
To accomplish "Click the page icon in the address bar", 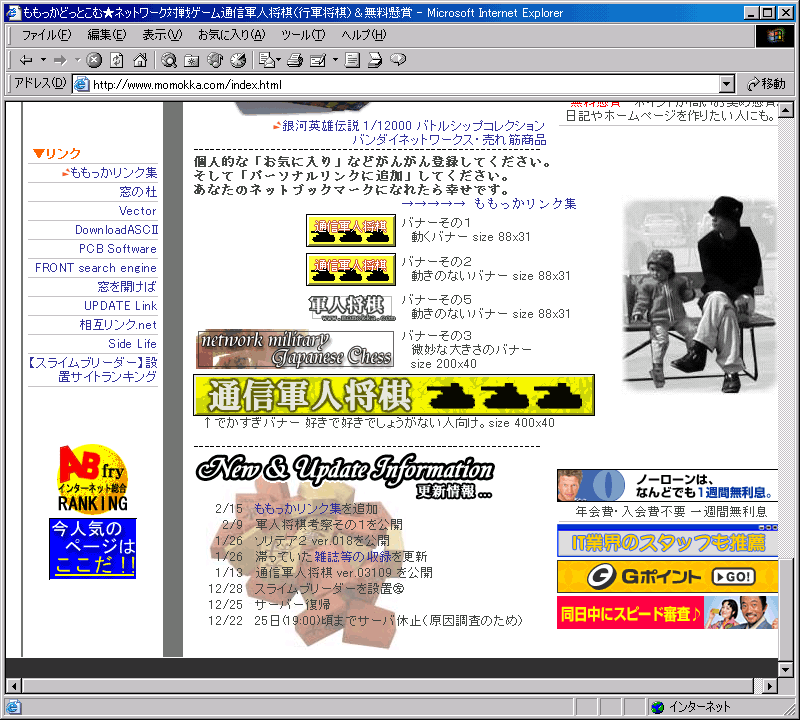I will coord(82,84).
